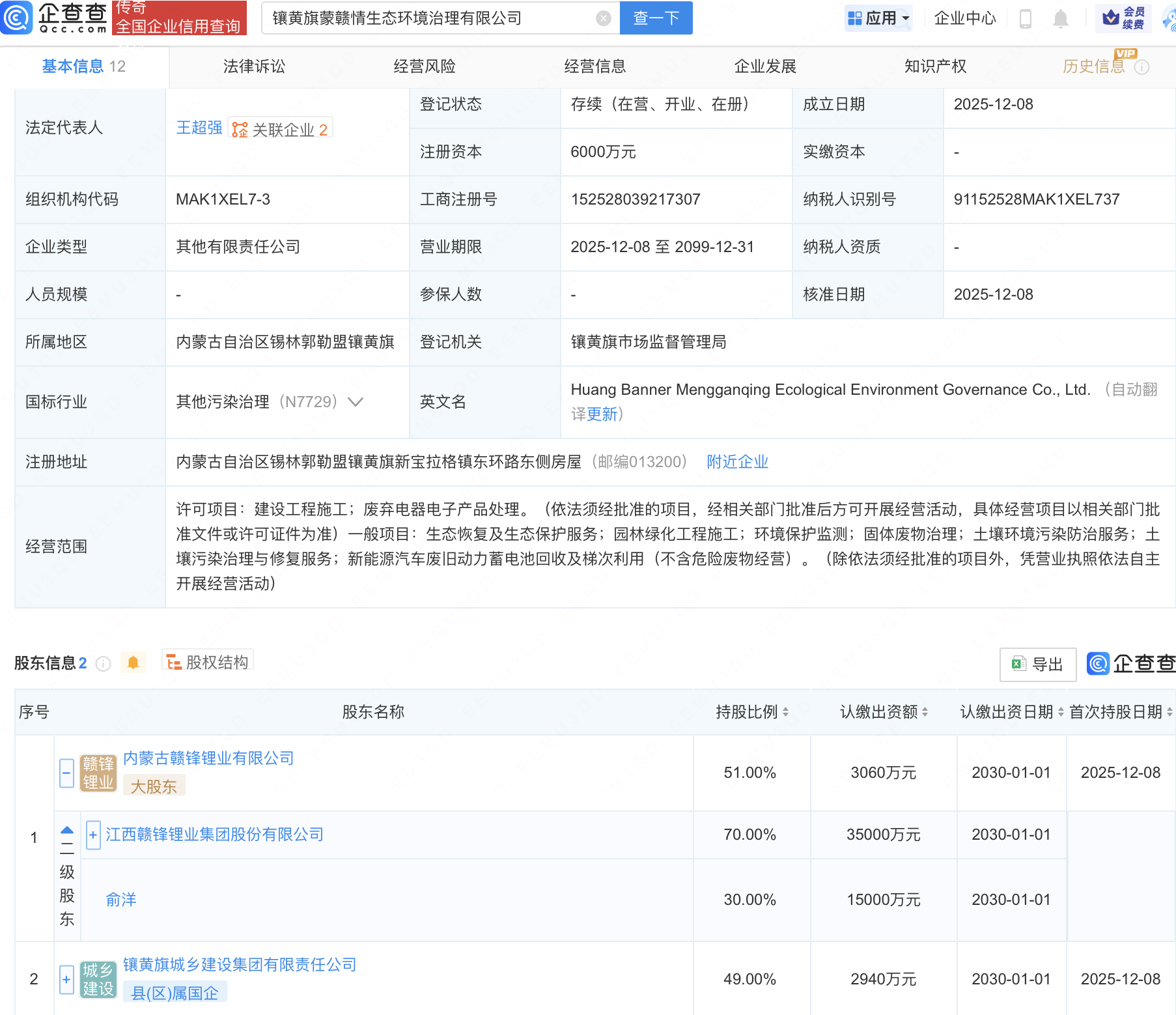The image size is (1176, 1015).
Task: Click inside the company search input field
Action: tap(430, 18)
